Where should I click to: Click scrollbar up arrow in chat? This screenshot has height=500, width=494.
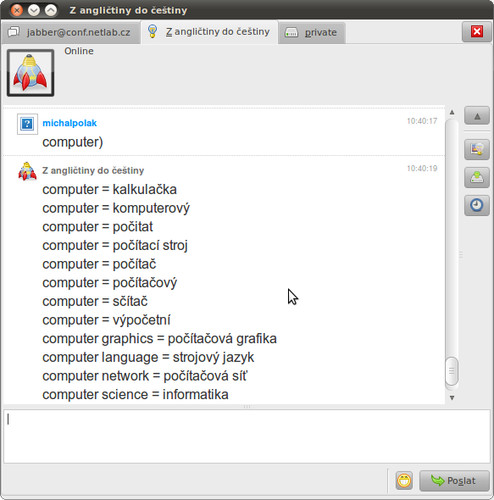click(x=452, y=112)
